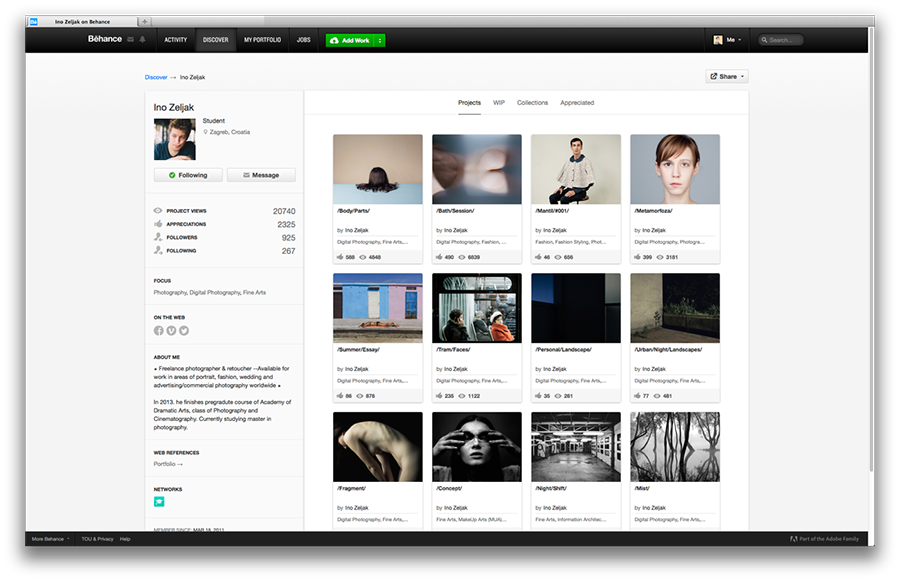900x581 pixels.
Task: Open the /Urban/Night/Landscapes/ thumbnail
Action: coord(675,308)
